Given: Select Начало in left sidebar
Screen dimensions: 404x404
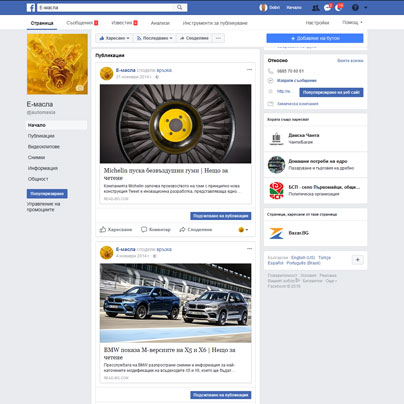Looking at the screenshot, I should coord(57,125).
